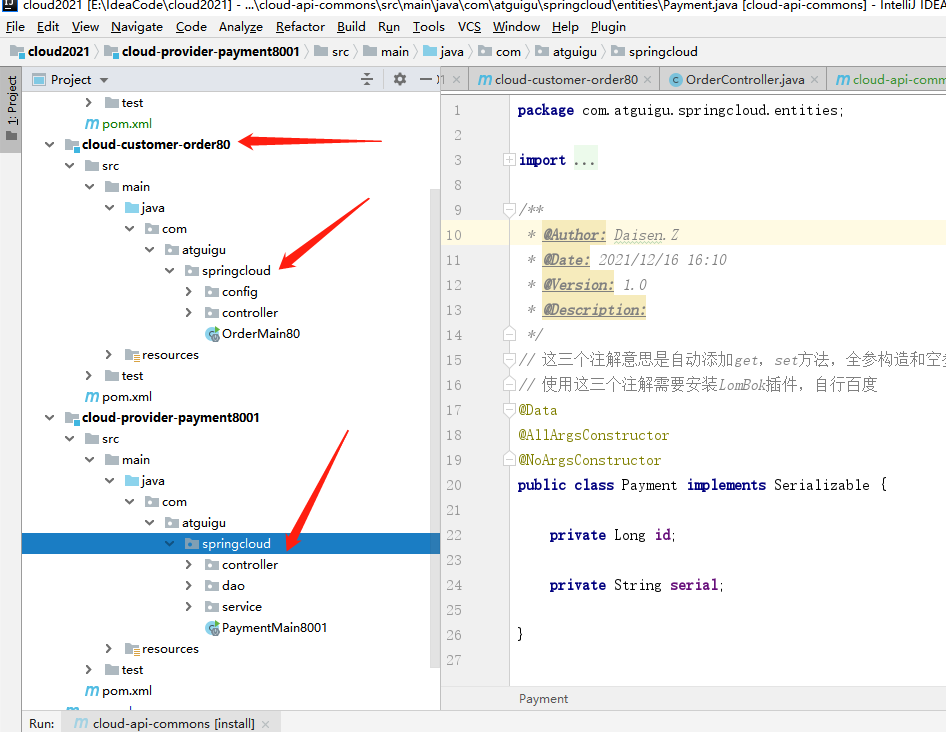Viewport: 946px width, 732px height.
Task: Collapse the Javadoc comment fold at line 9
Action: pyautogui.click(x=509, y=210)
